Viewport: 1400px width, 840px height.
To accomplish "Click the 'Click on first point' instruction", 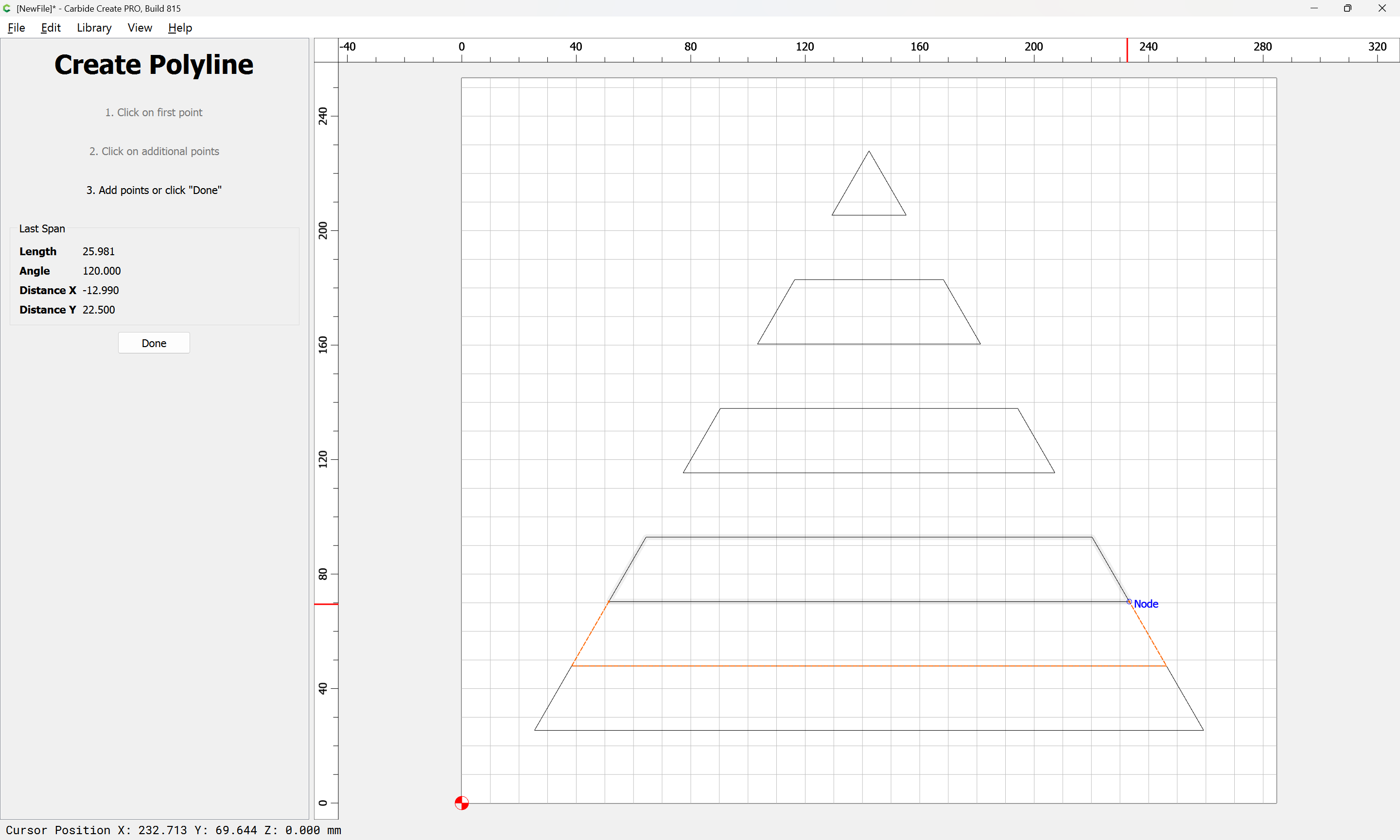I will click(154, 112).
